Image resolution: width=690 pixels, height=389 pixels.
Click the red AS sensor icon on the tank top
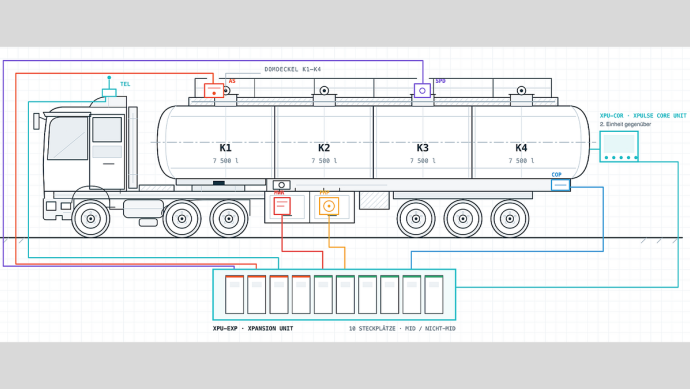coord(214,91)
